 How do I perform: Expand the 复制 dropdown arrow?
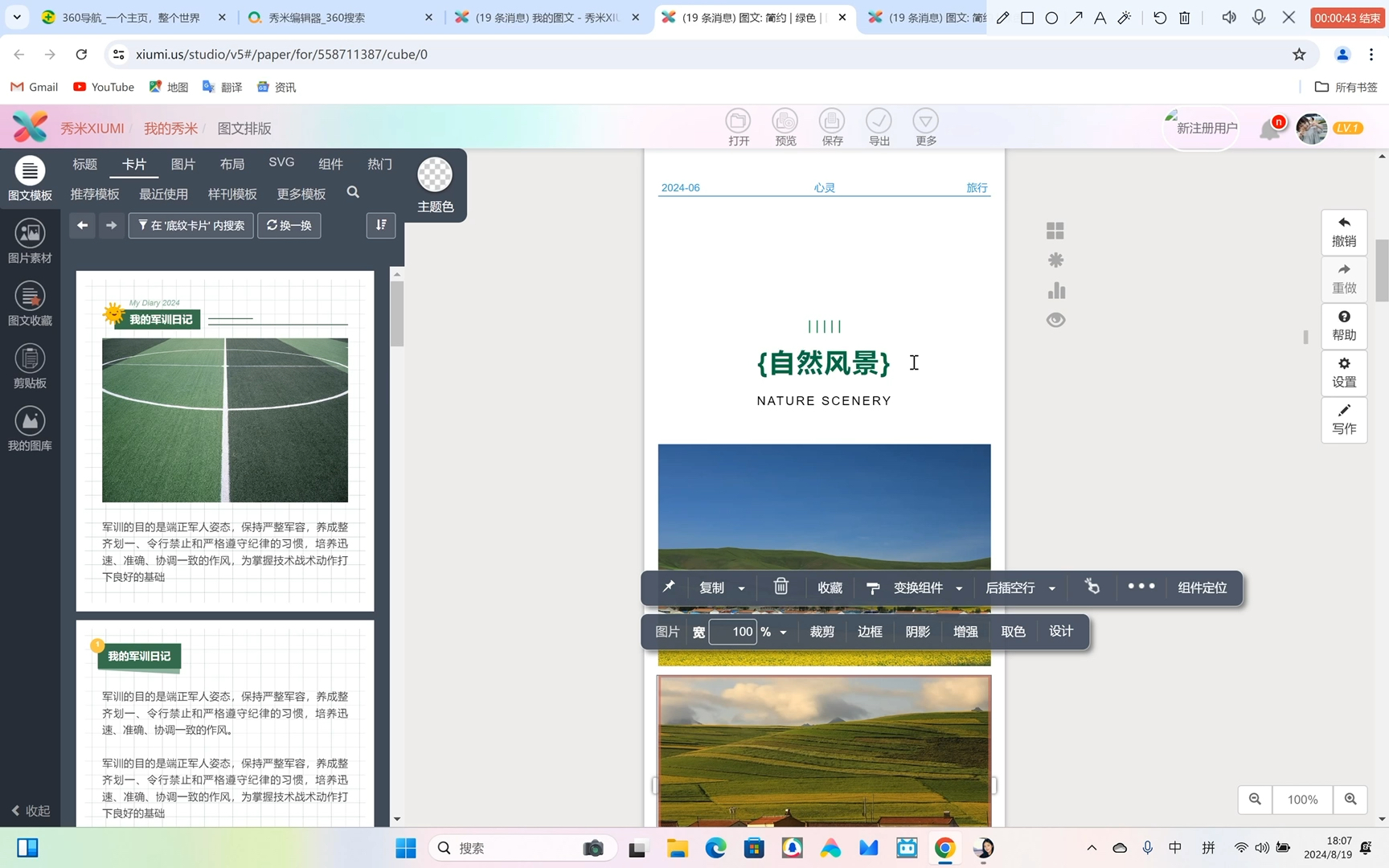(741, 588)
